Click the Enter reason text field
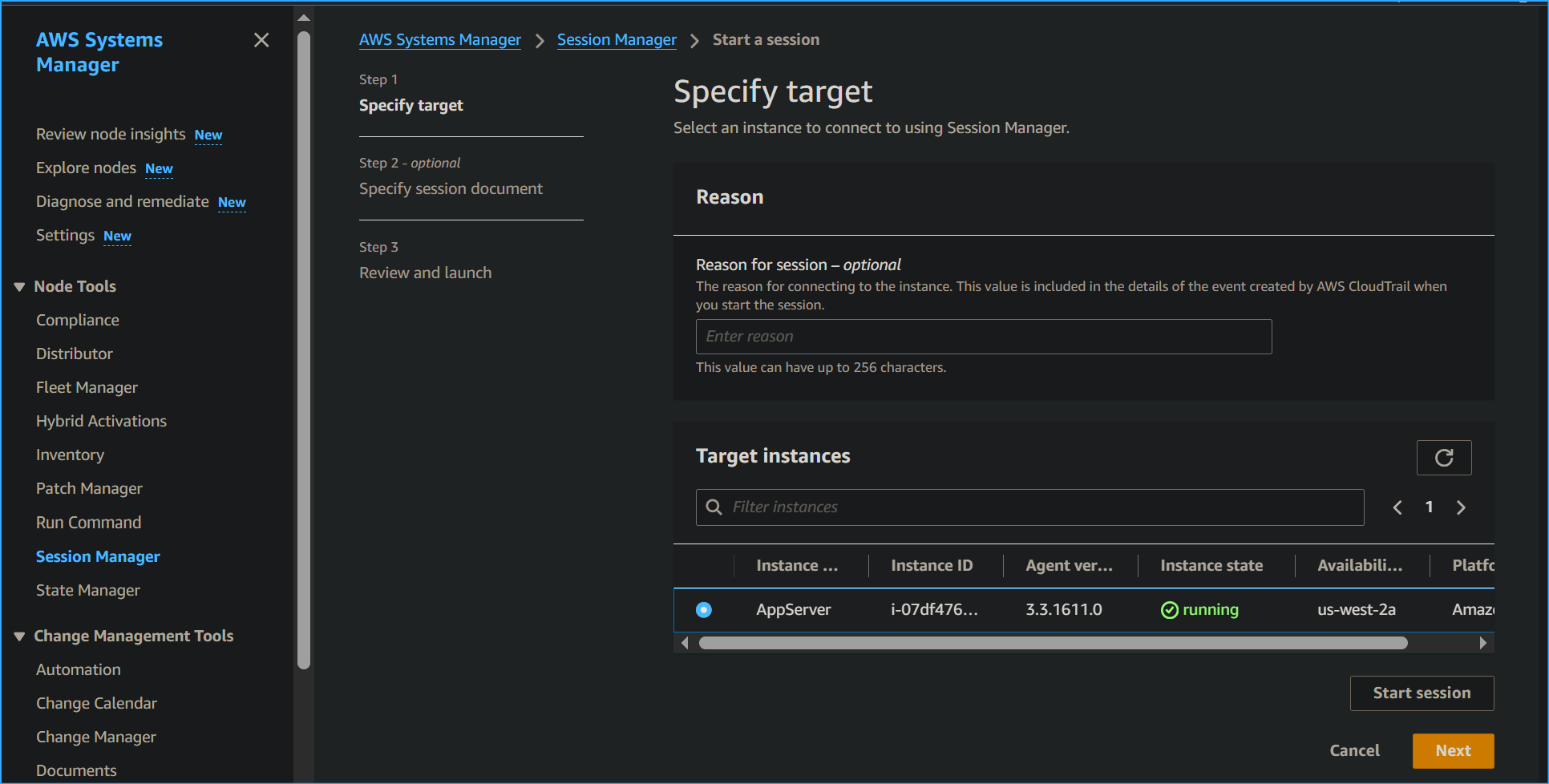Viewport: 1549px width, 784px height. tap(984, 336)
